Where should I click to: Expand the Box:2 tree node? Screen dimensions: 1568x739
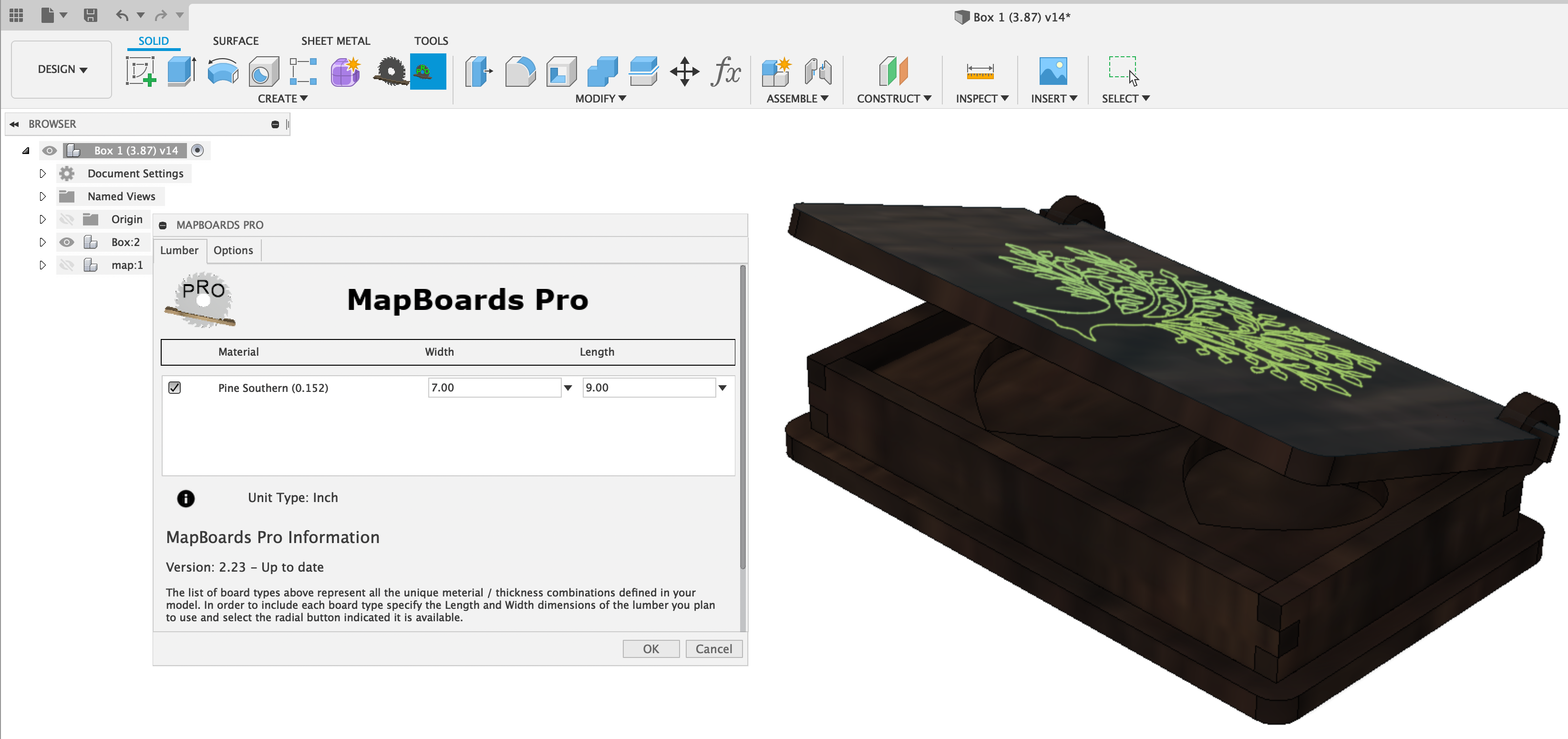coord(42,242)
